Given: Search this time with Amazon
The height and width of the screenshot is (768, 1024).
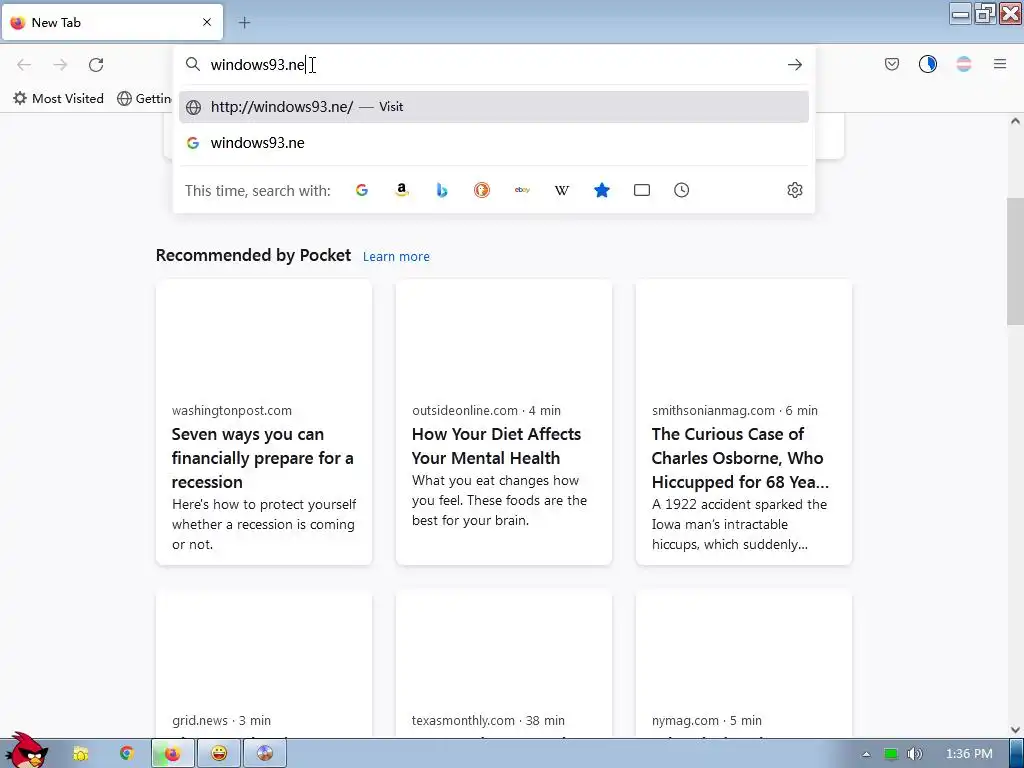Looking at the screenshot, I should (402, 190).
